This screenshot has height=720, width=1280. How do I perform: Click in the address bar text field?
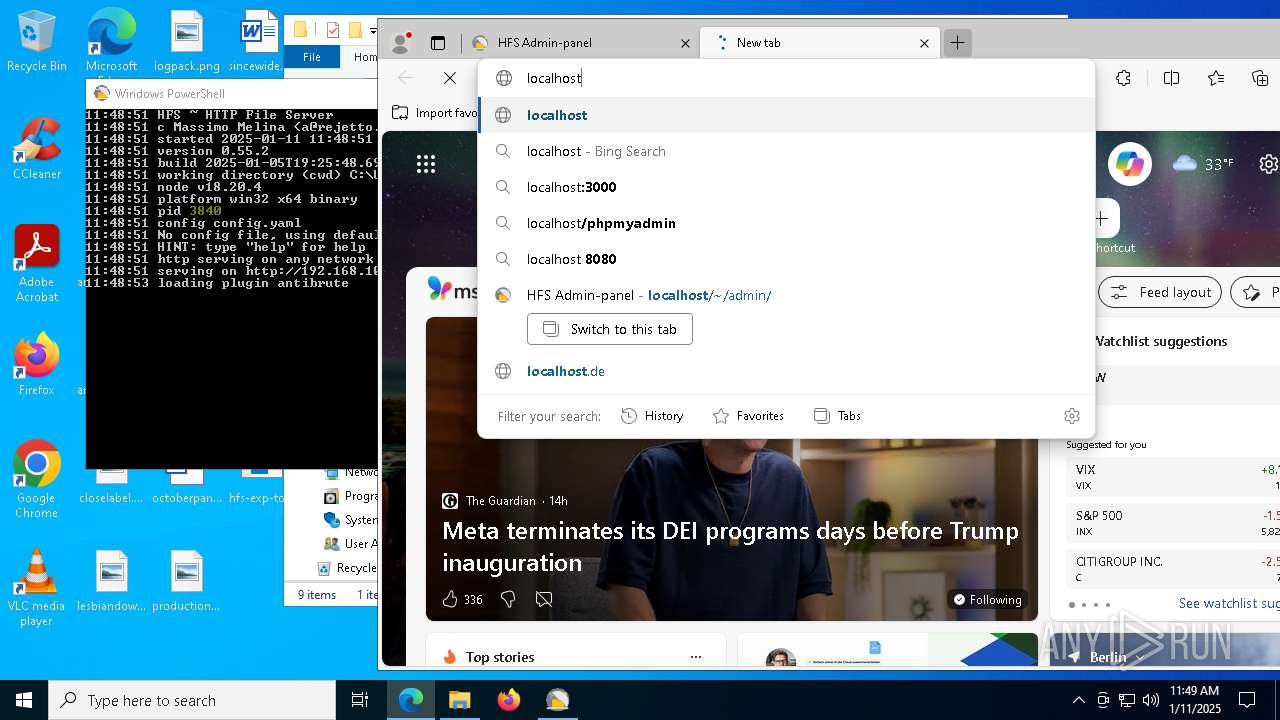pos(786,78)
